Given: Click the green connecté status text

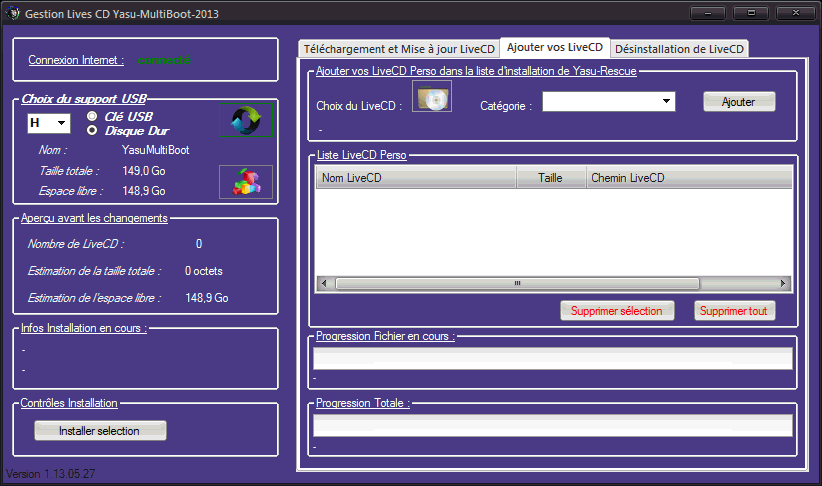Looking at the screenshot, I should pyautogui.click(x=164, y=60).
